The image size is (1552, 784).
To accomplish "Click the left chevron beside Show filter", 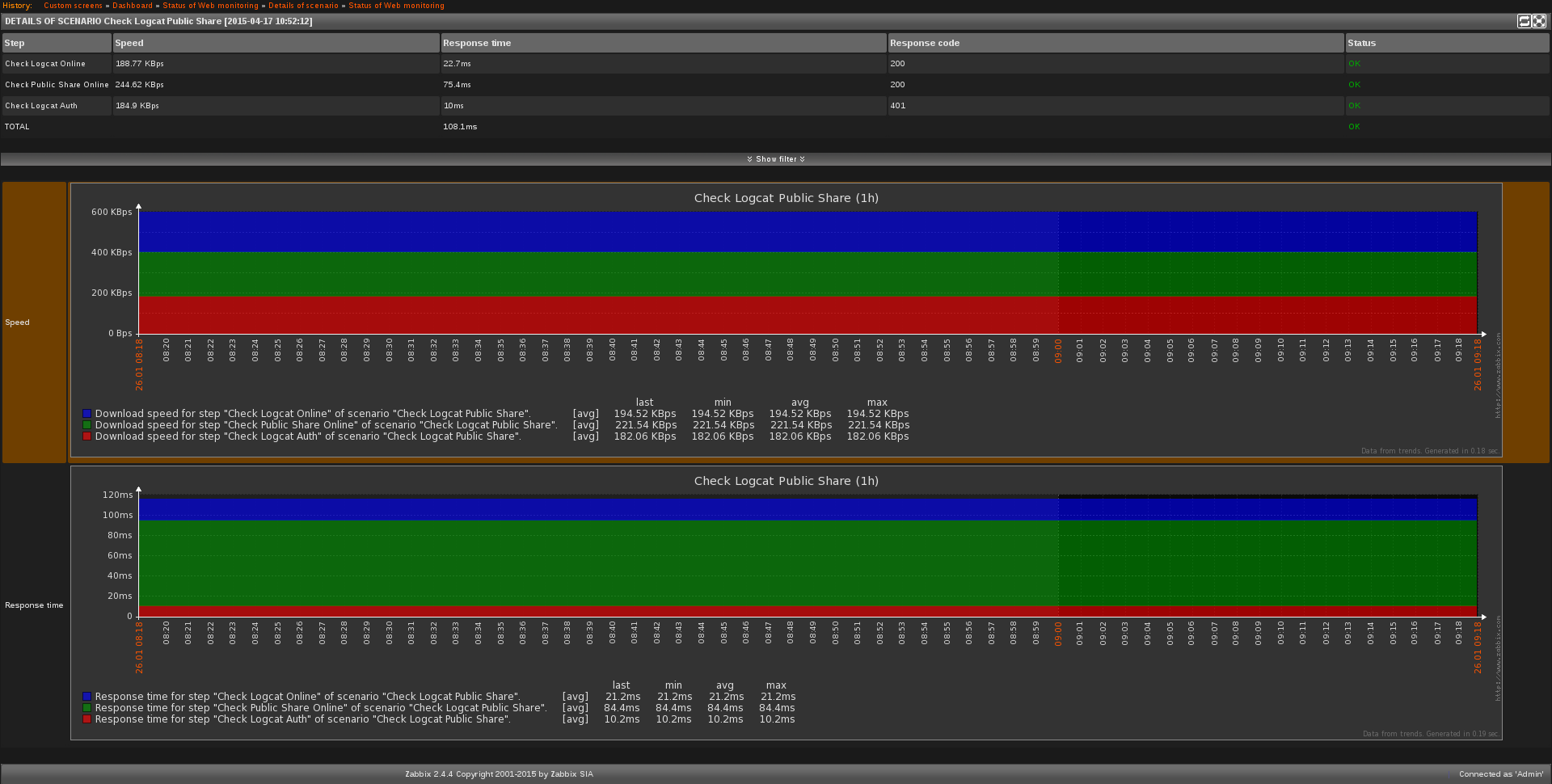I will coord(749,159).
